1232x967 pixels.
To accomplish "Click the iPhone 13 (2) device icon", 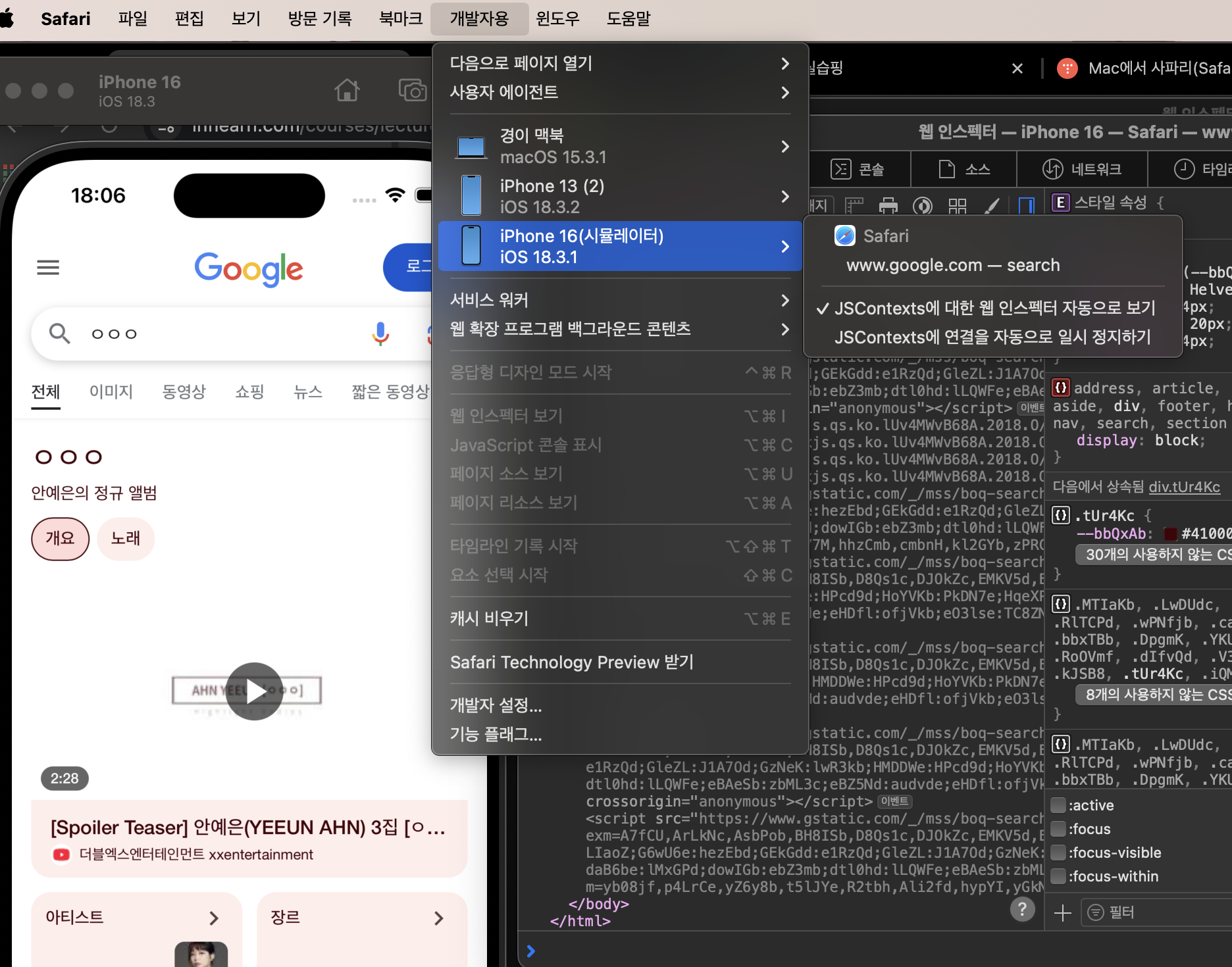I will tap(471, 195).
